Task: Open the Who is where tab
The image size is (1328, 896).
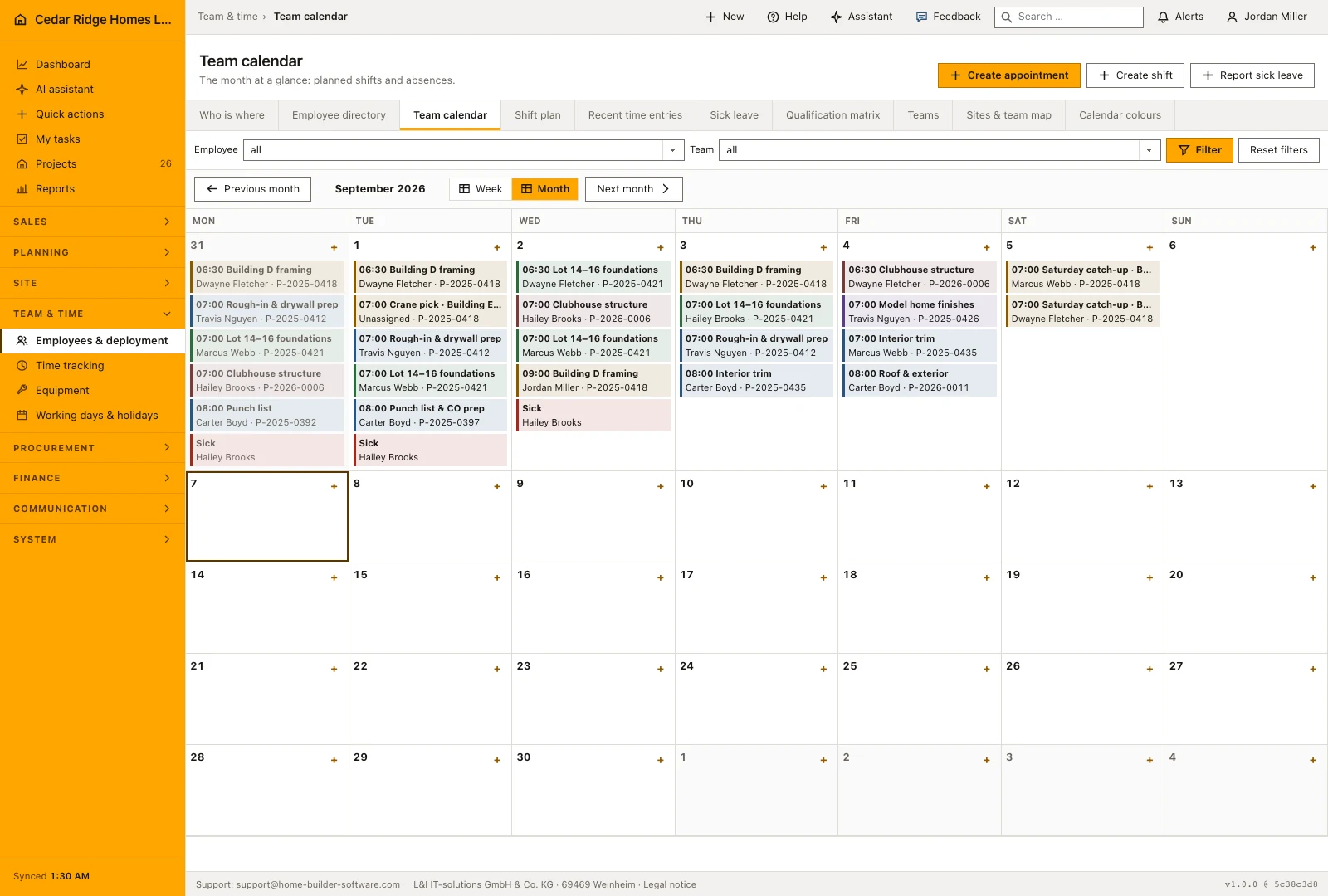Action: [232, 115]
